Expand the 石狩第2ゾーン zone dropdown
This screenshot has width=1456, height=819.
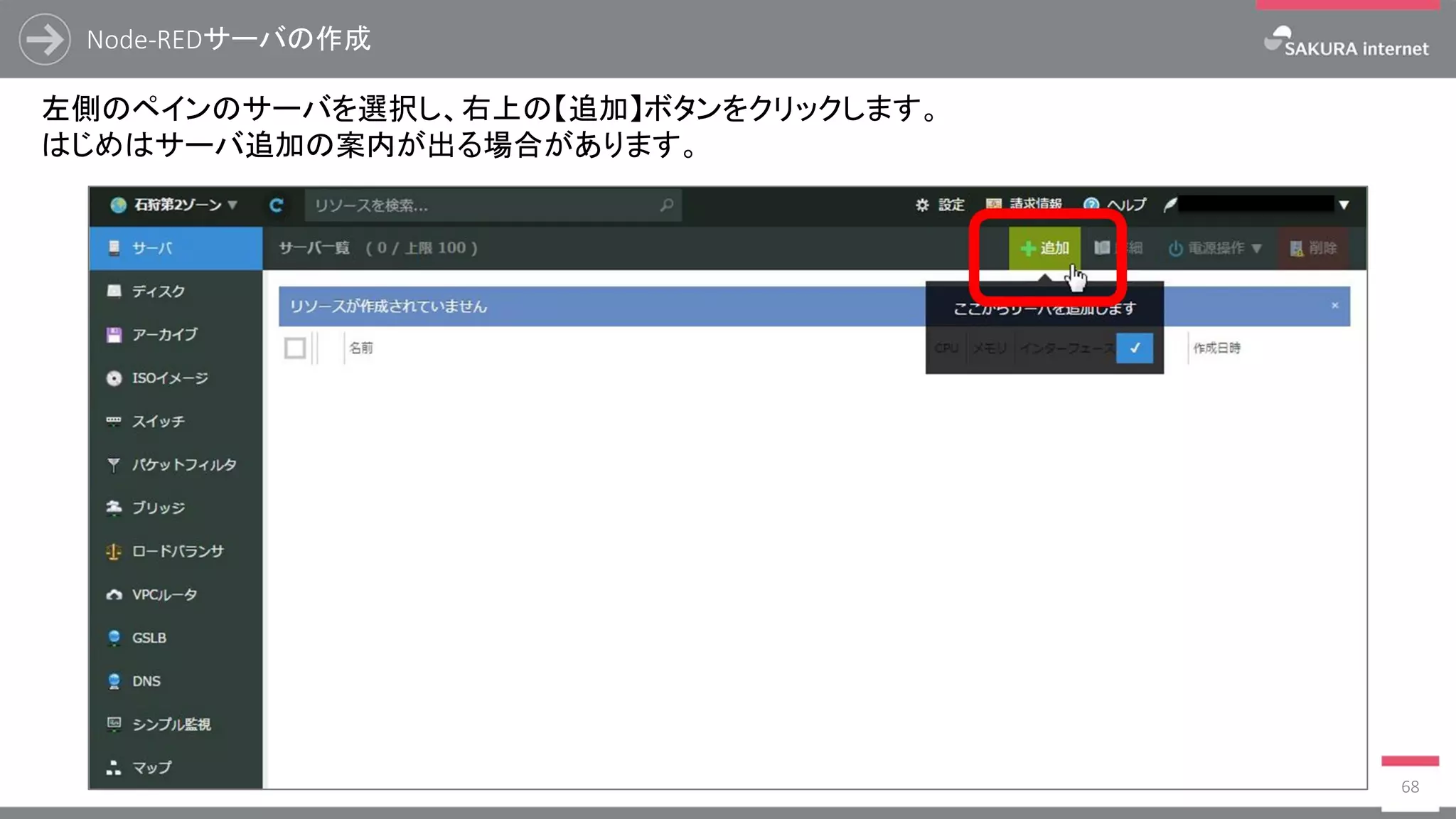point(174,205)
